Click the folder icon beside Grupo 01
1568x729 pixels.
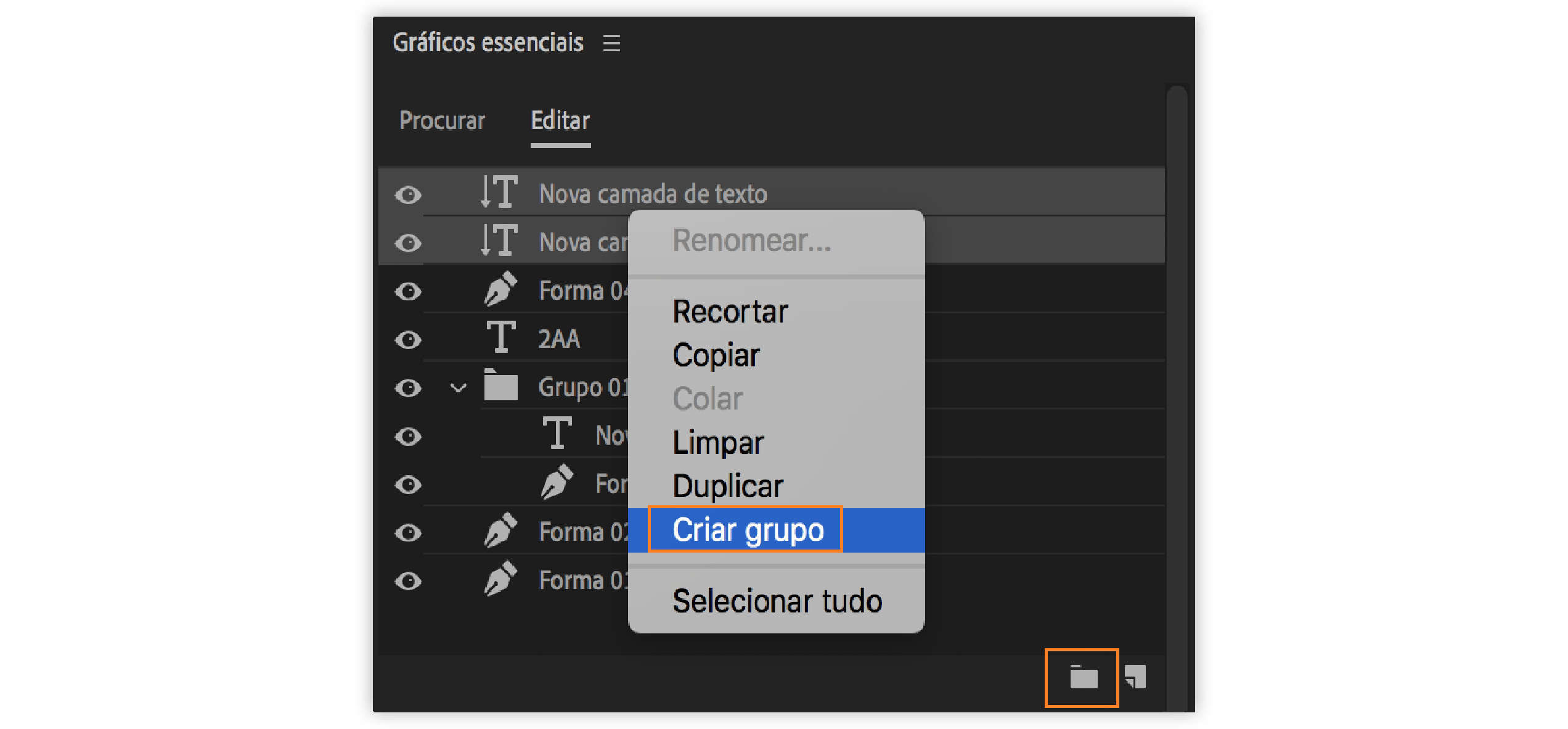click(x=500, y=387)
